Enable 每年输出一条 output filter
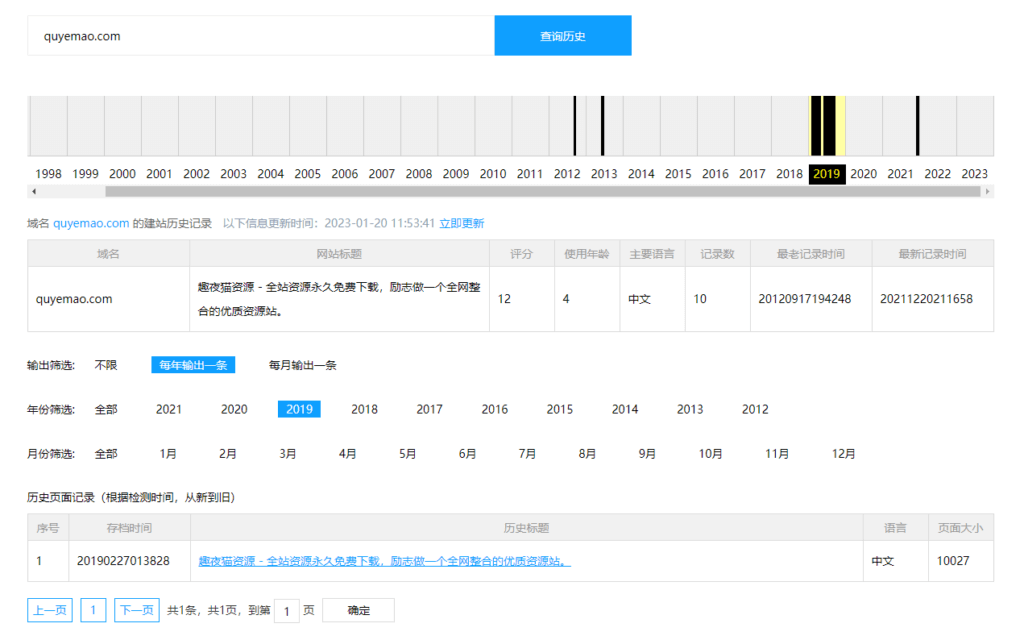 192,364
